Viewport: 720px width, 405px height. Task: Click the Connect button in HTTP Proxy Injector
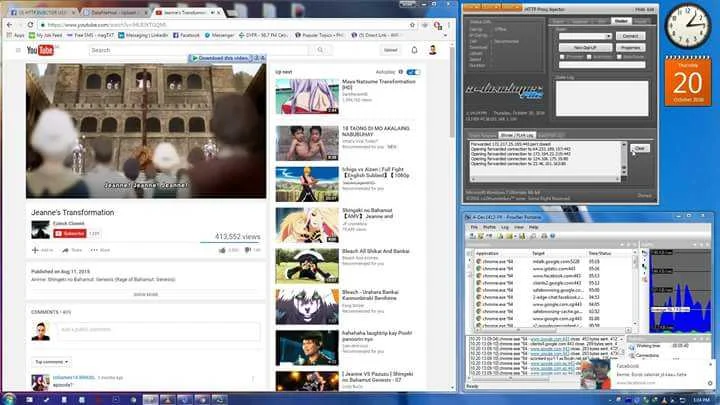click(x=630, y=36)
